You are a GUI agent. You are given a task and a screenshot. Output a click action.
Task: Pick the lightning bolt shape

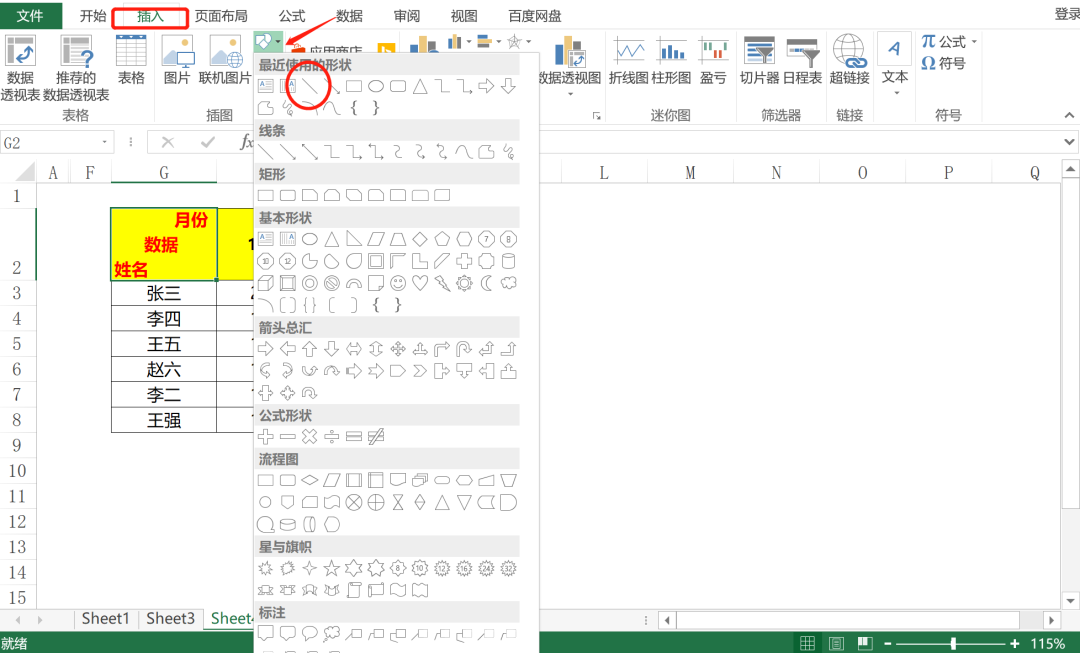(442, 283)
